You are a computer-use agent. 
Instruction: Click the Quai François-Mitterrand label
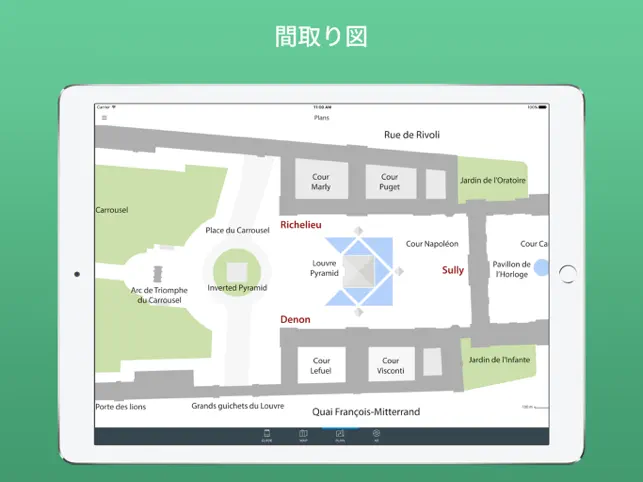point(366,411)
